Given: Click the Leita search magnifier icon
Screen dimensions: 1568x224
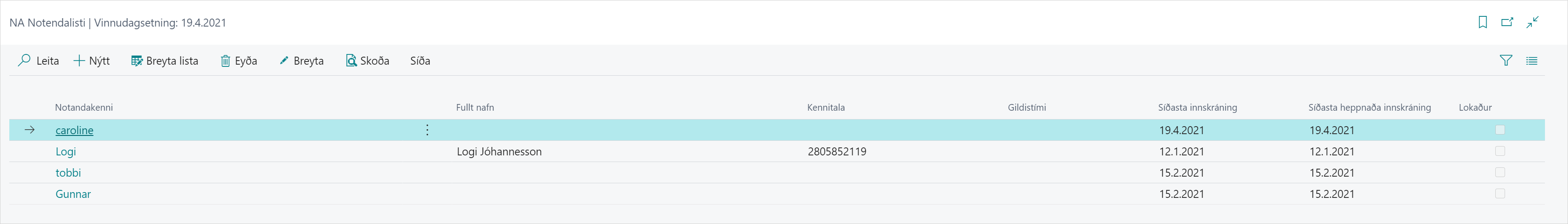Looking at the screenshot, I should (x=24, y=60).
